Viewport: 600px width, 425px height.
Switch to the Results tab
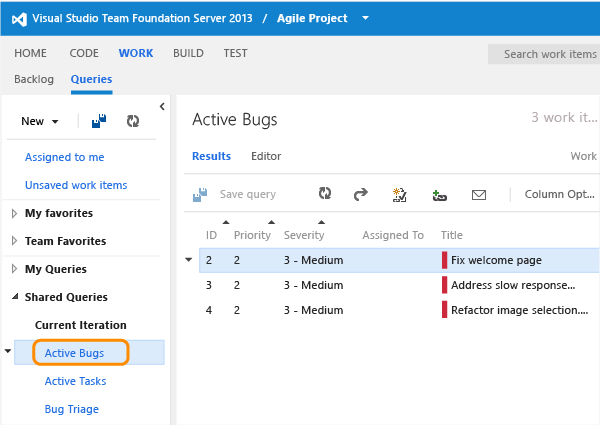tap(211, 156)
